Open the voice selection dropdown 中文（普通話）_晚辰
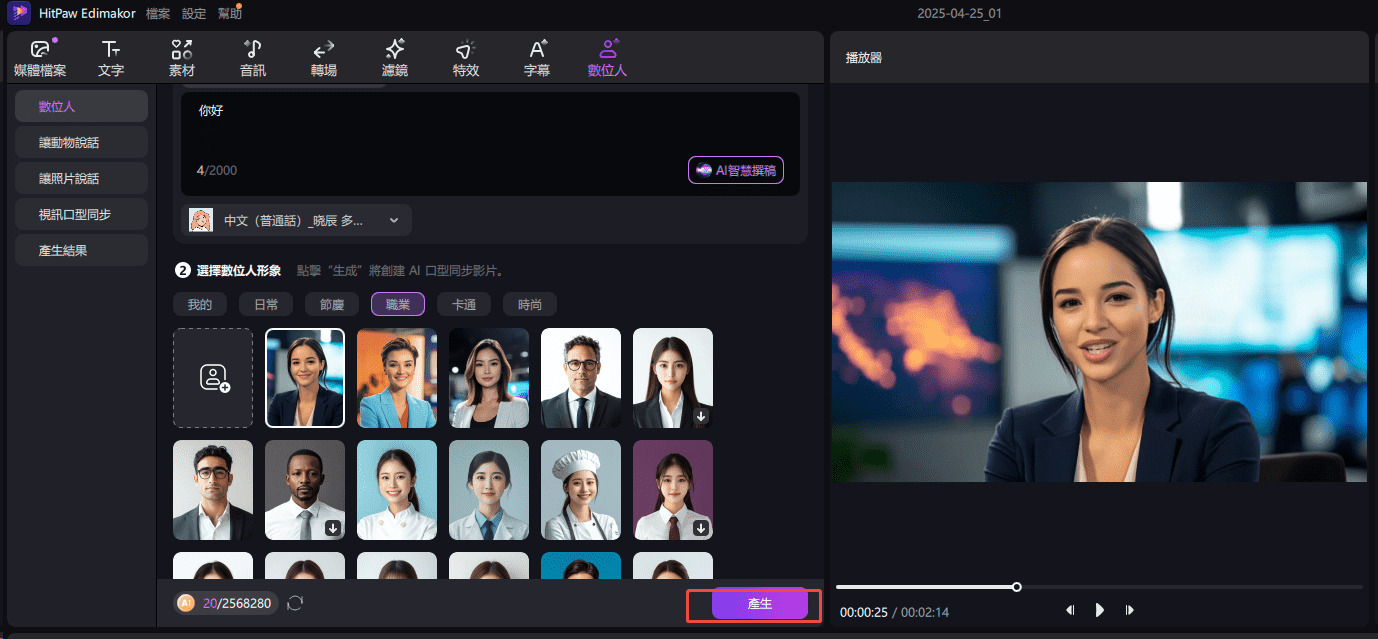This screenshot has height=639, width=1378. click(300, 220)
